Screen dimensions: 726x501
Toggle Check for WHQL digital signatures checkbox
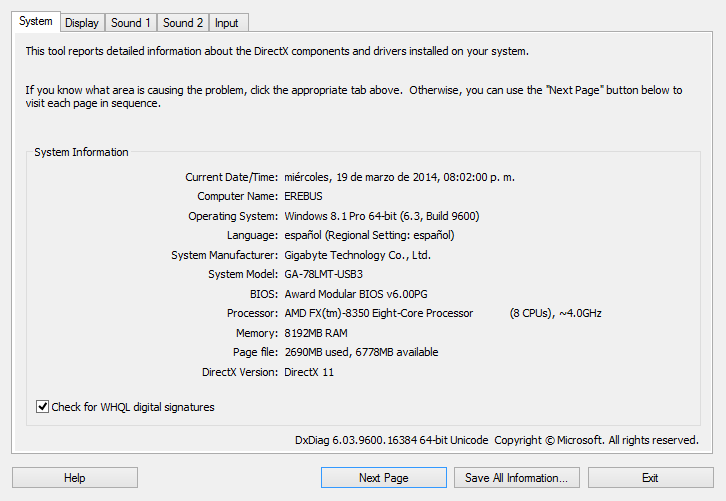[x=43, y=407]
